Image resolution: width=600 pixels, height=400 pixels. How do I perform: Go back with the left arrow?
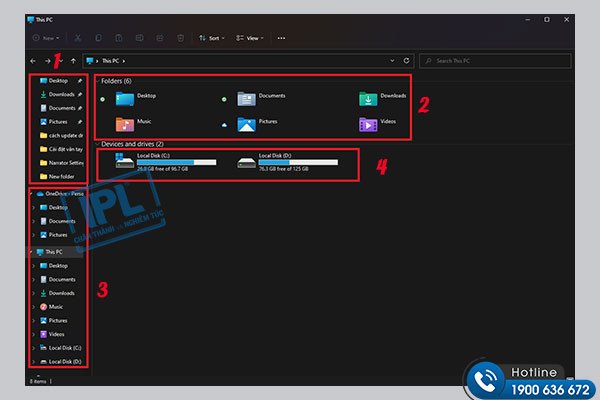coord(33,61)
